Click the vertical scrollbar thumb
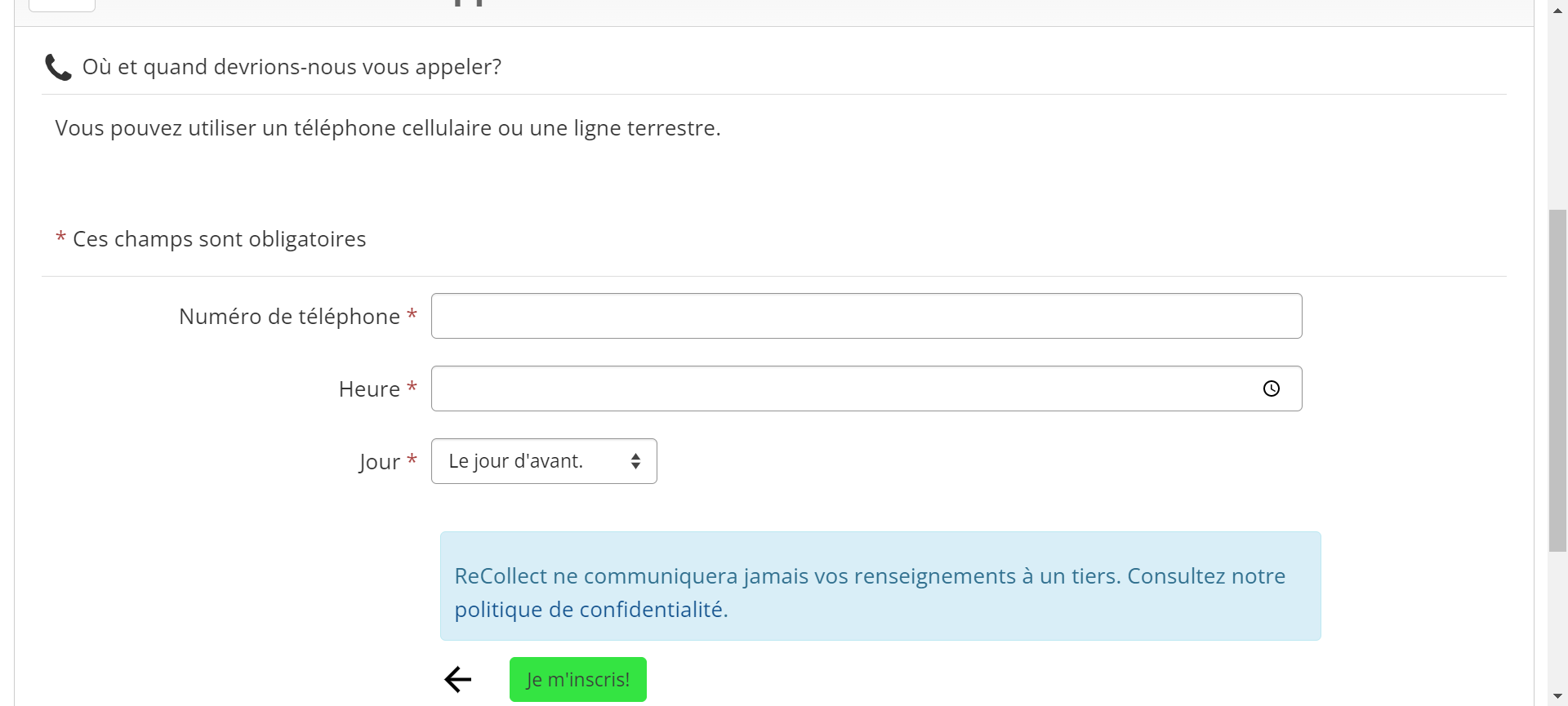 point(1557,380)
